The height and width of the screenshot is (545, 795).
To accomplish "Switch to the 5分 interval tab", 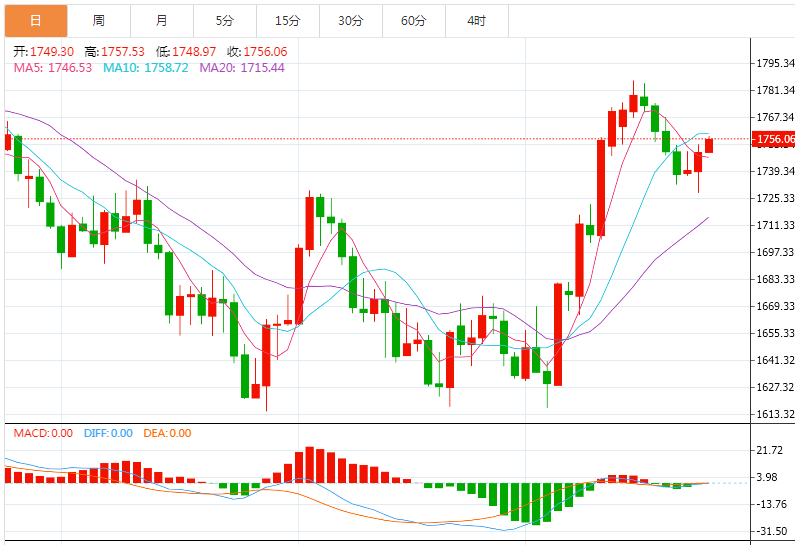I will 225,20.
